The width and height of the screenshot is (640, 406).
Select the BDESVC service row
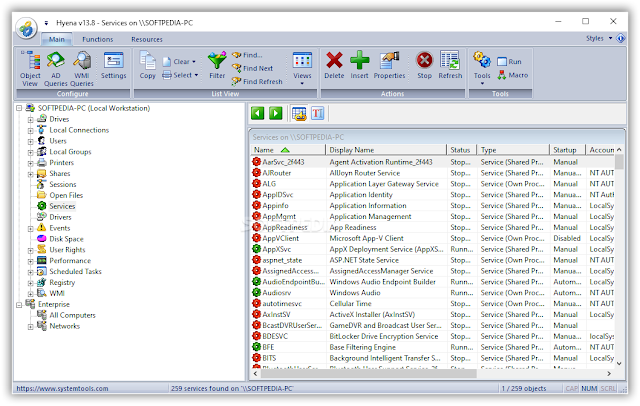(x=432, y=336)
